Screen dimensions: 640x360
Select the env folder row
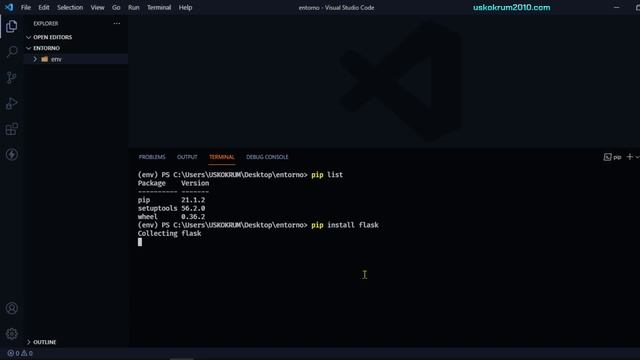[76, 59]
